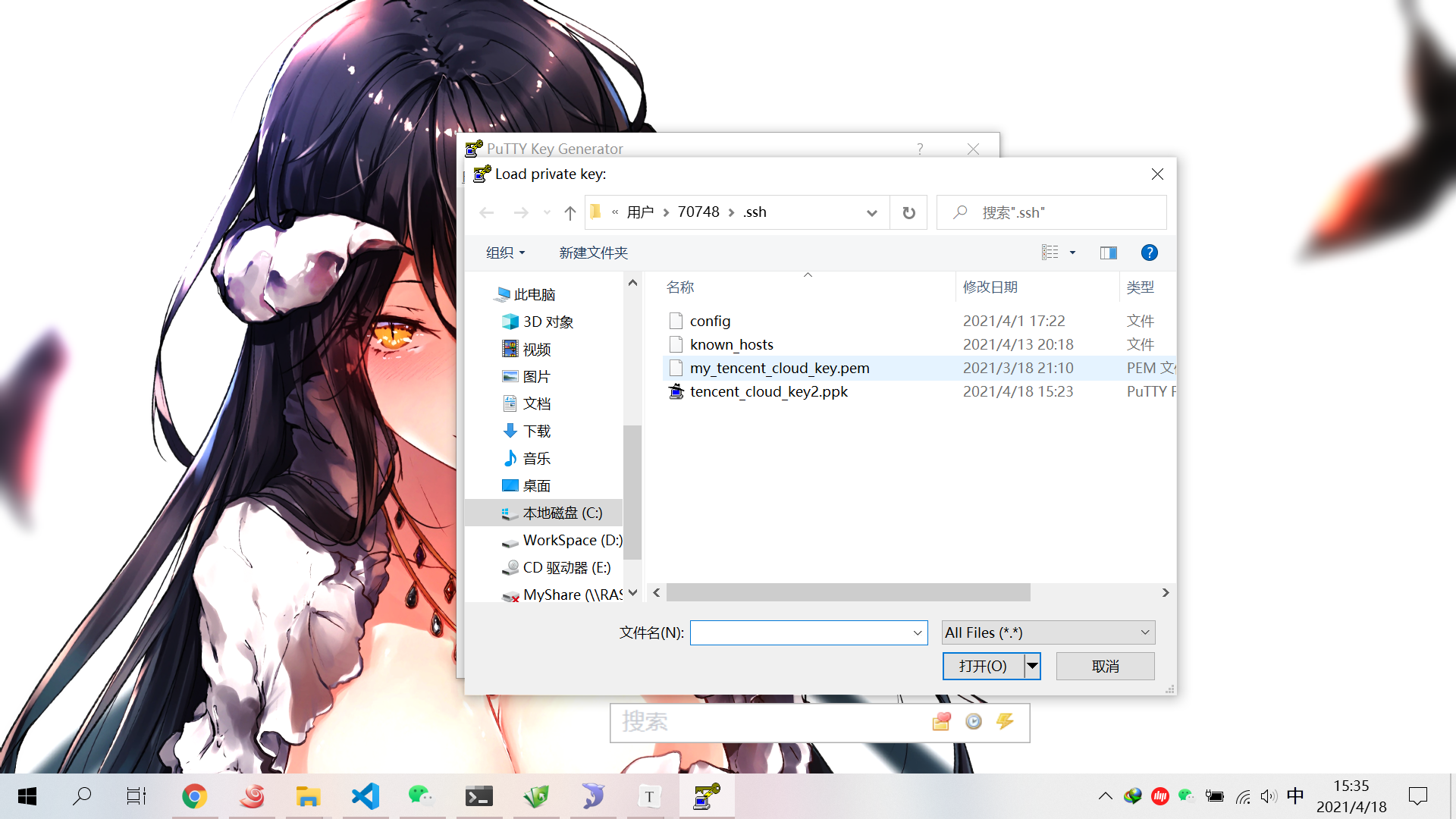
Task: Open Task View on taskbar
Action: pyautogui.click(x=136, y=796)
